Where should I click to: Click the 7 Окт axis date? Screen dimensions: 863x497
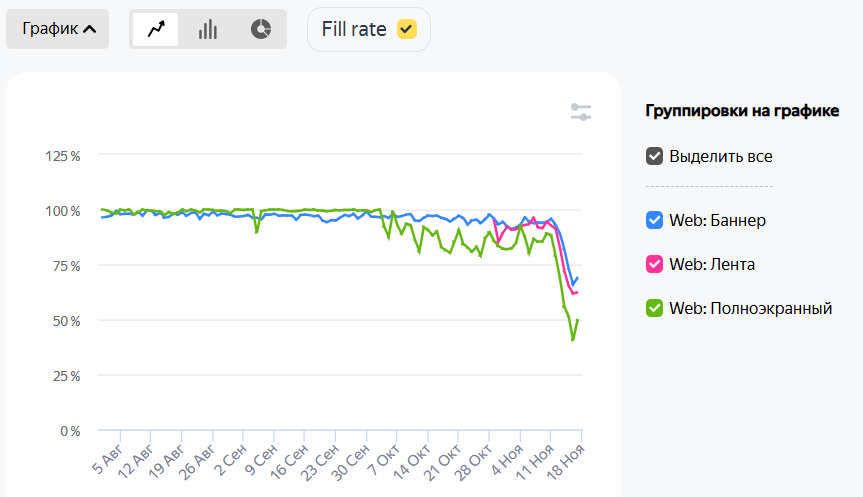385,461
